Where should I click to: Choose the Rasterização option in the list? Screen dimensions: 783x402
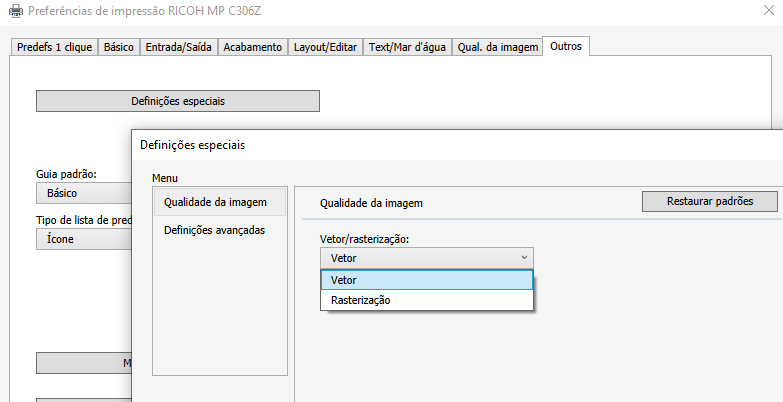426,300
